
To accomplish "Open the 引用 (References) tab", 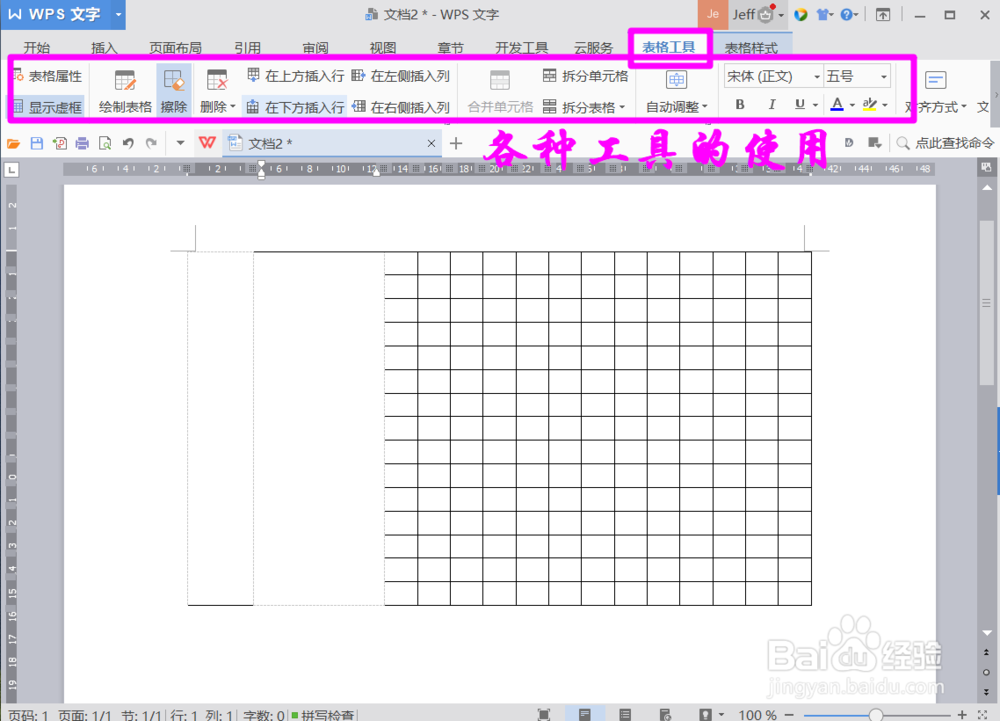I will point(247,48).
